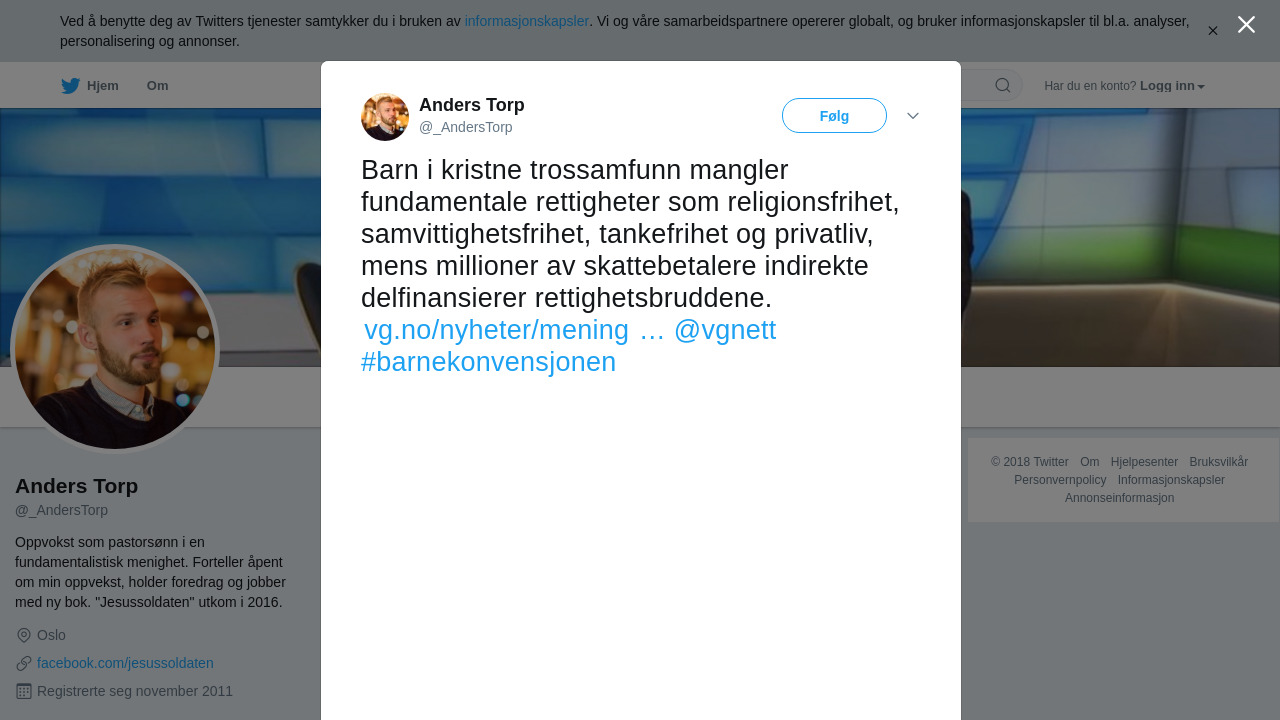Open the #barnekonvensjonen hashtag
Viewport: 1280px width, 720px height.
click(488, 362)
